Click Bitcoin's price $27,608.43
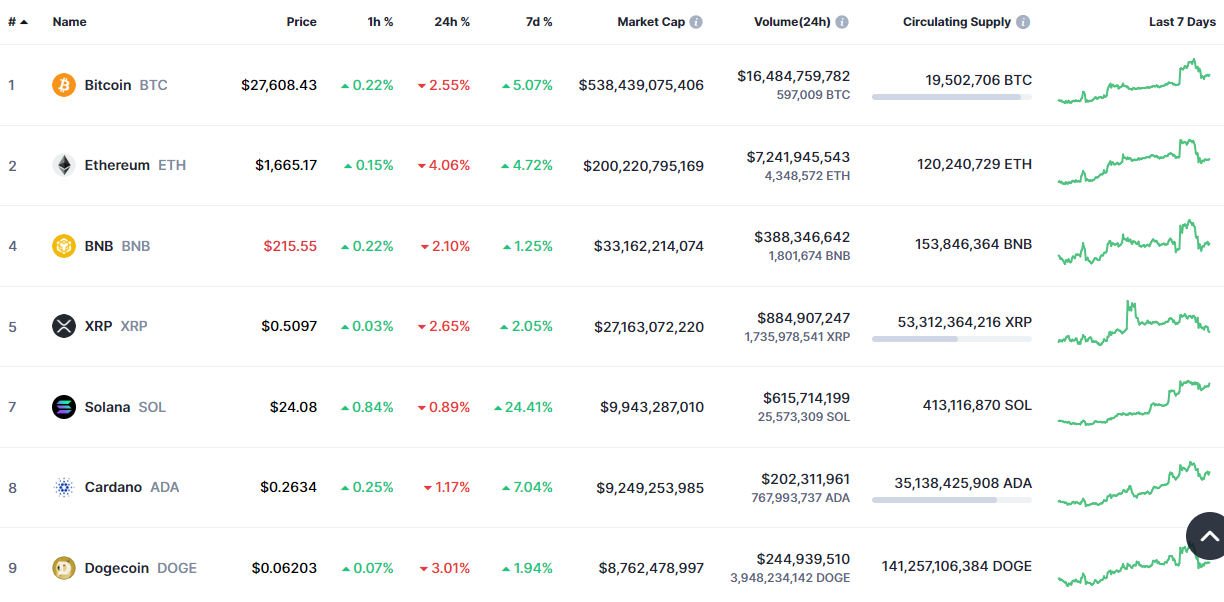The width and height of the screenshot is (1224, 602). coord(279,85)
